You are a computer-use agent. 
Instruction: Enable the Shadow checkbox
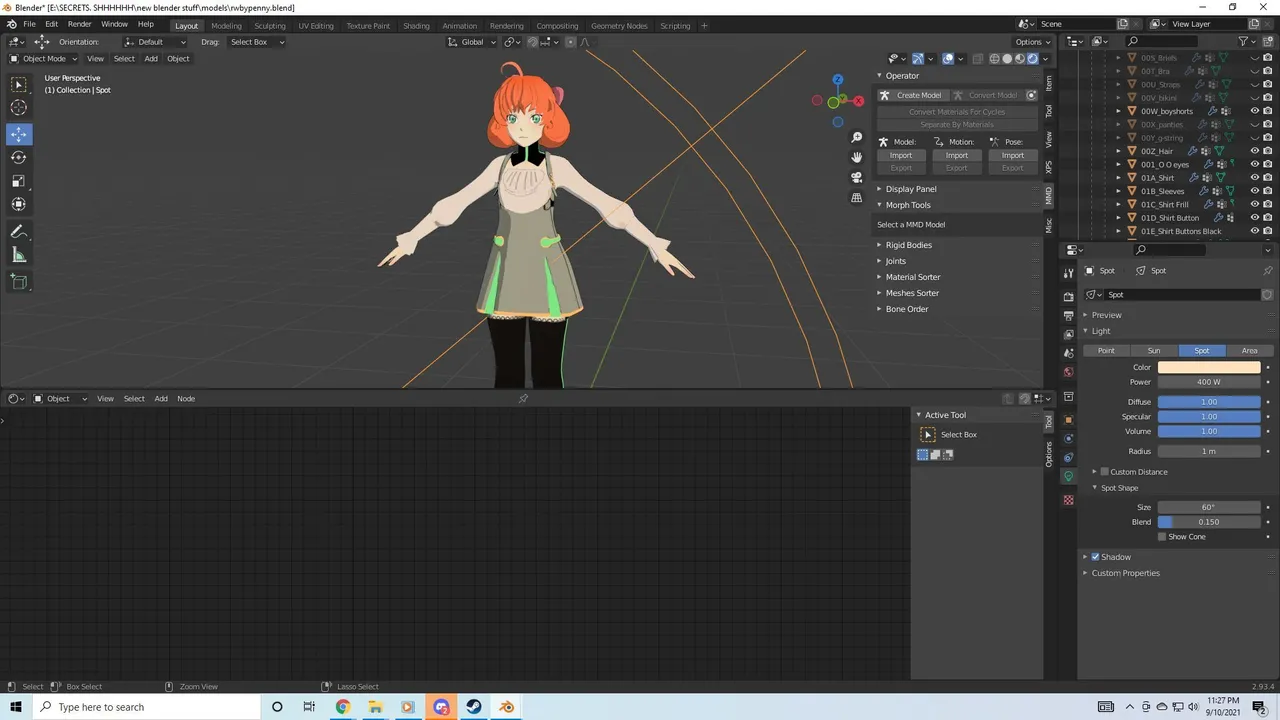coord(1095,557)
